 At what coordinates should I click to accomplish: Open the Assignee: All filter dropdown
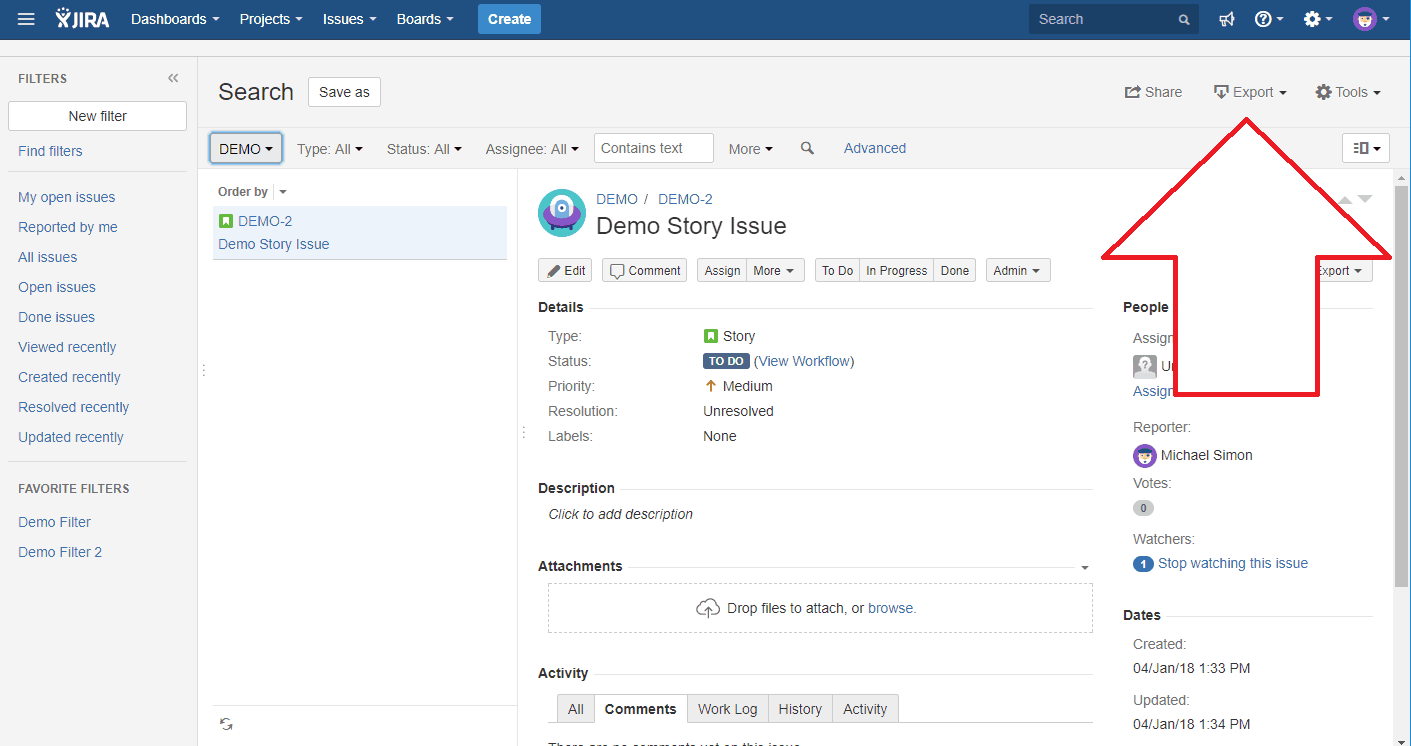click(x=531, y=148)
